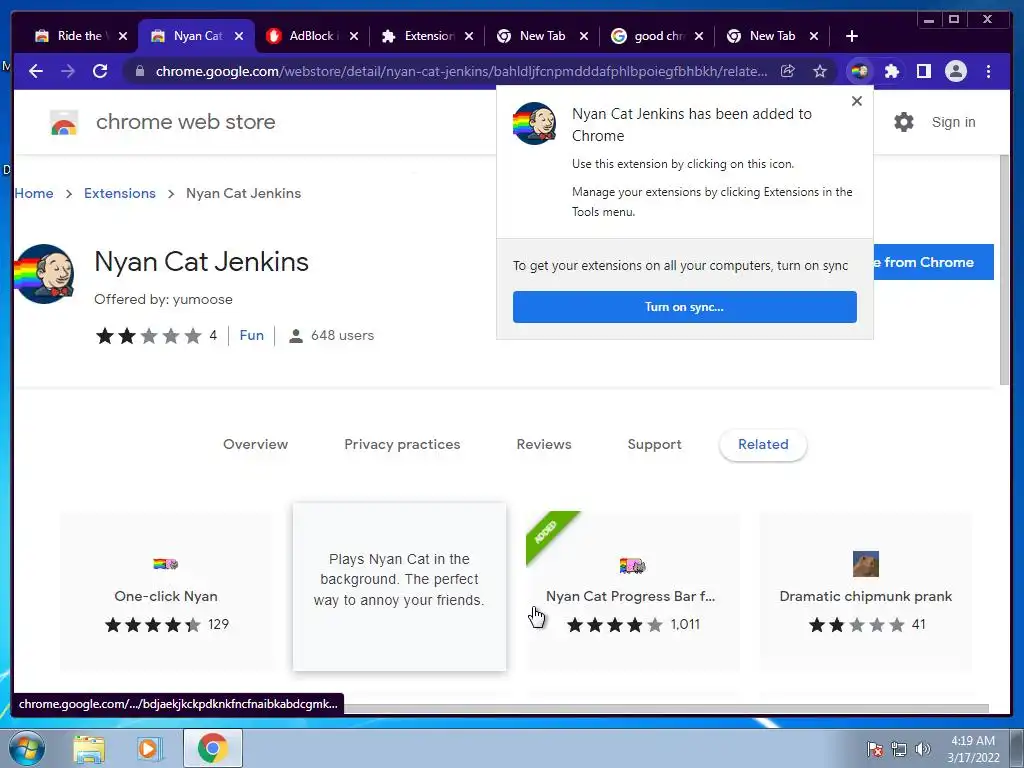Viewport: 1024px width, 768px height.
Task: Go back to the previous page
Action: pyautogui.click(x=36, y=71)
